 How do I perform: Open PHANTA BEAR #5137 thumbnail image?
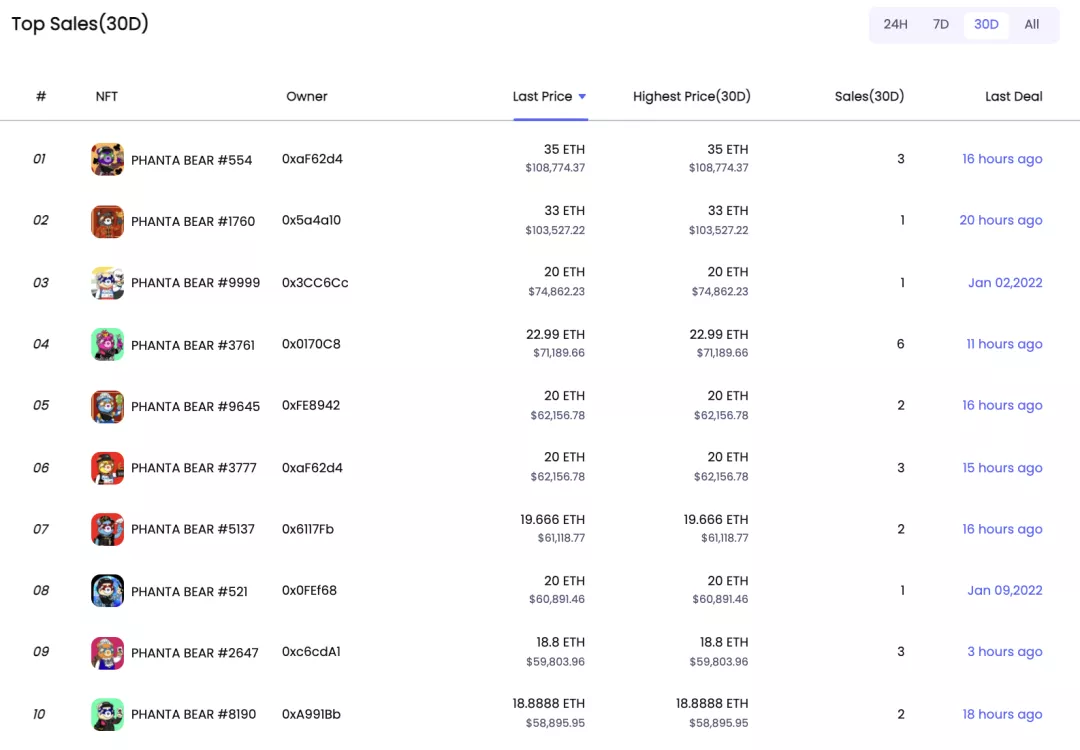point(107,529)
